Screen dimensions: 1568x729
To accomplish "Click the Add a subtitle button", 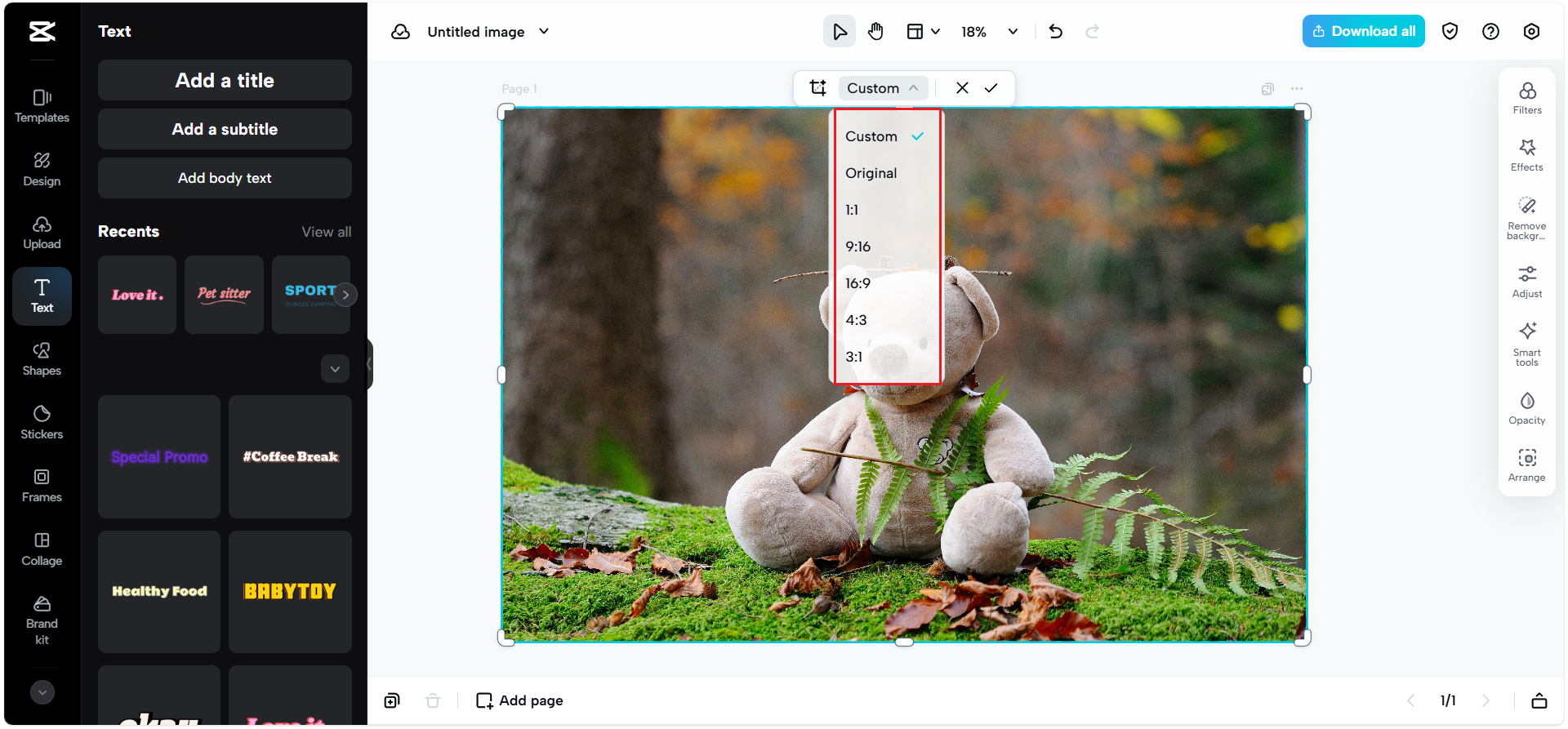I will (x=225, y=129).
